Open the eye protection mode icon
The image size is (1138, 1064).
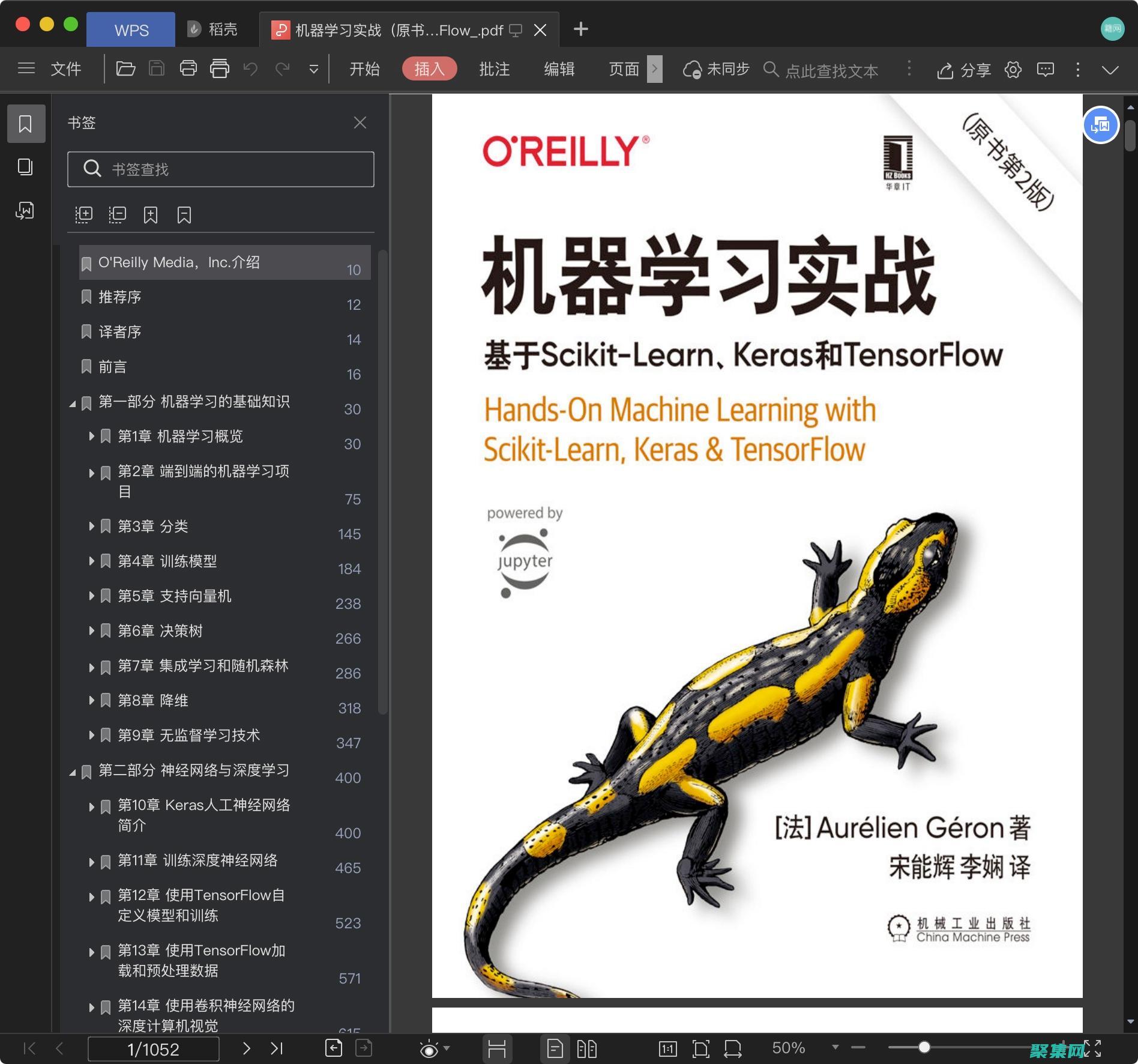point(430,1049)
